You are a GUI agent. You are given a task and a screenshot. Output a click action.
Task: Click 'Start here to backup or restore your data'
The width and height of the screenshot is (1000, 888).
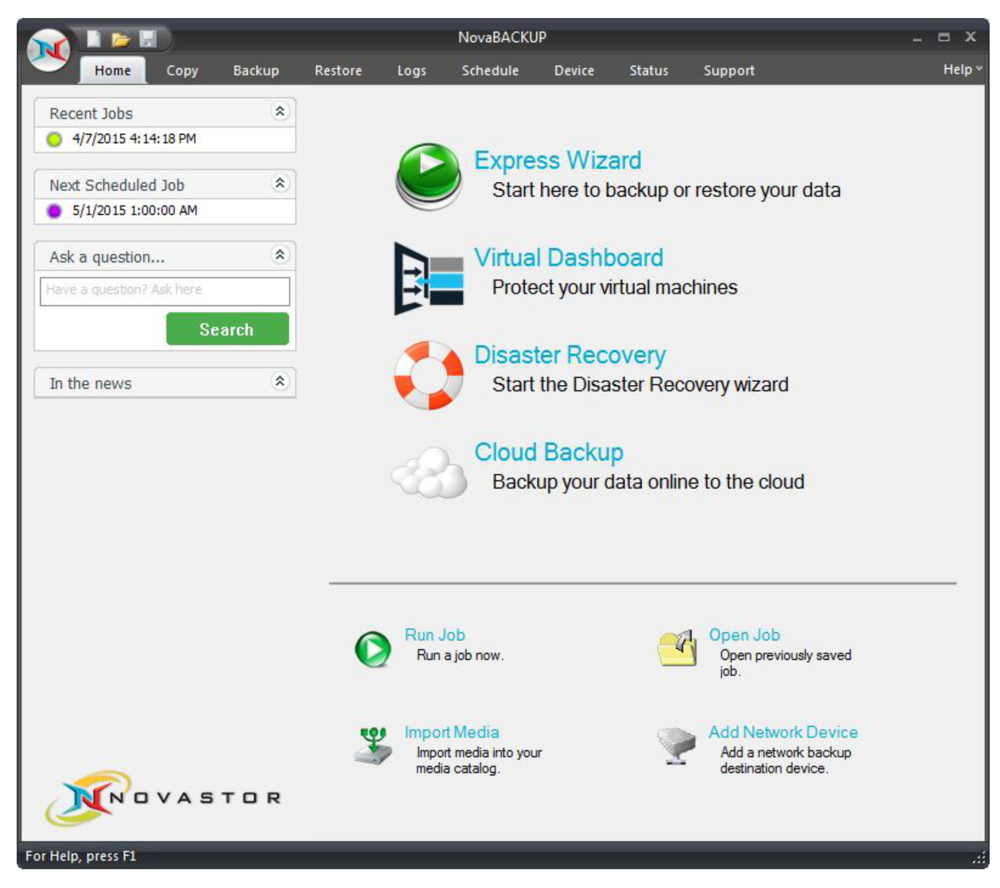click(x=666, y=190)
